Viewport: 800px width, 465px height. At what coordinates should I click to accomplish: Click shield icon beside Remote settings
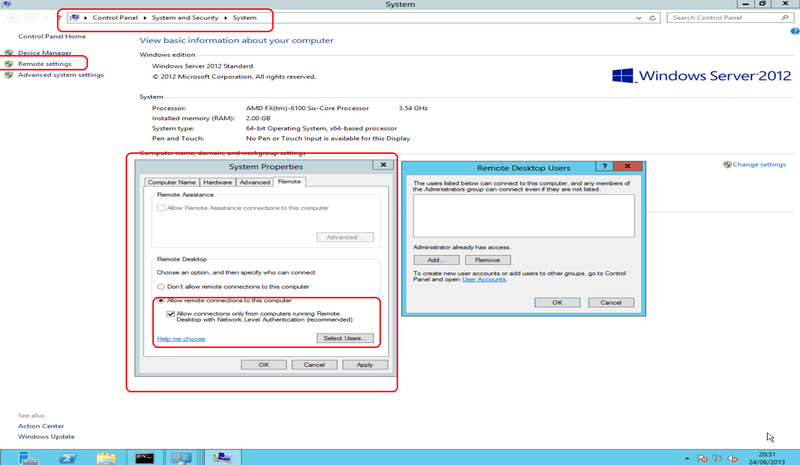[x=9, y=64]
